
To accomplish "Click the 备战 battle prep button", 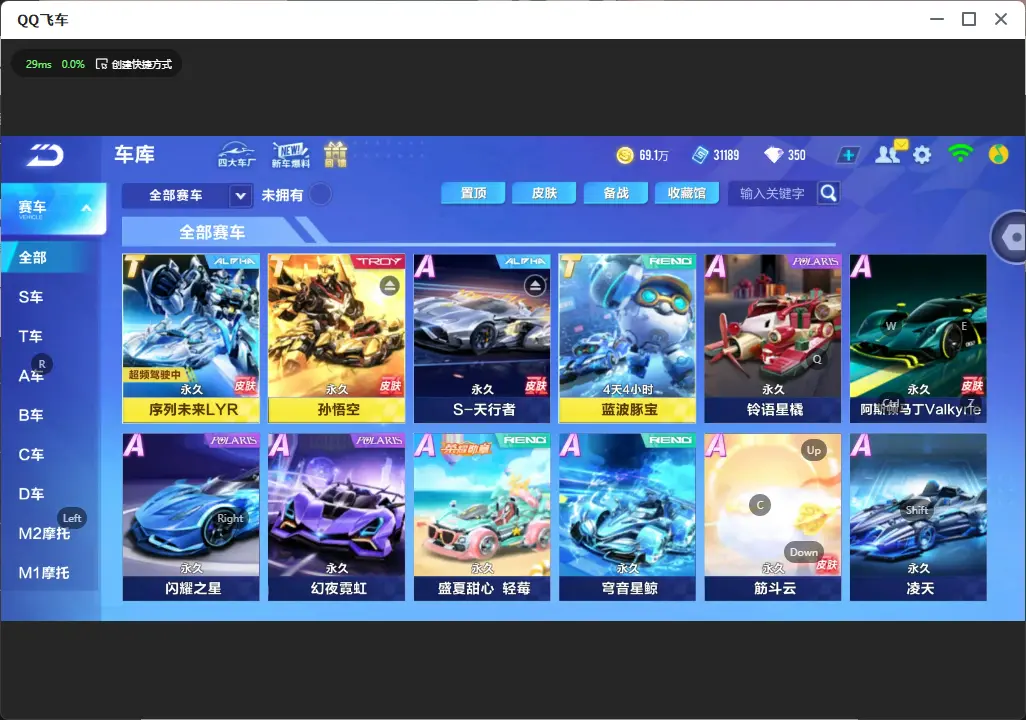I will coord(616,193).
